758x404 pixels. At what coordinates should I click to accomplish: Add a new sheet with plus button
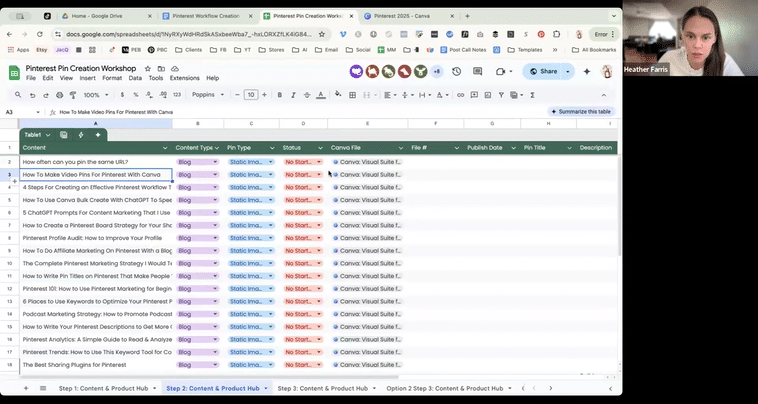tap(26, 389)
